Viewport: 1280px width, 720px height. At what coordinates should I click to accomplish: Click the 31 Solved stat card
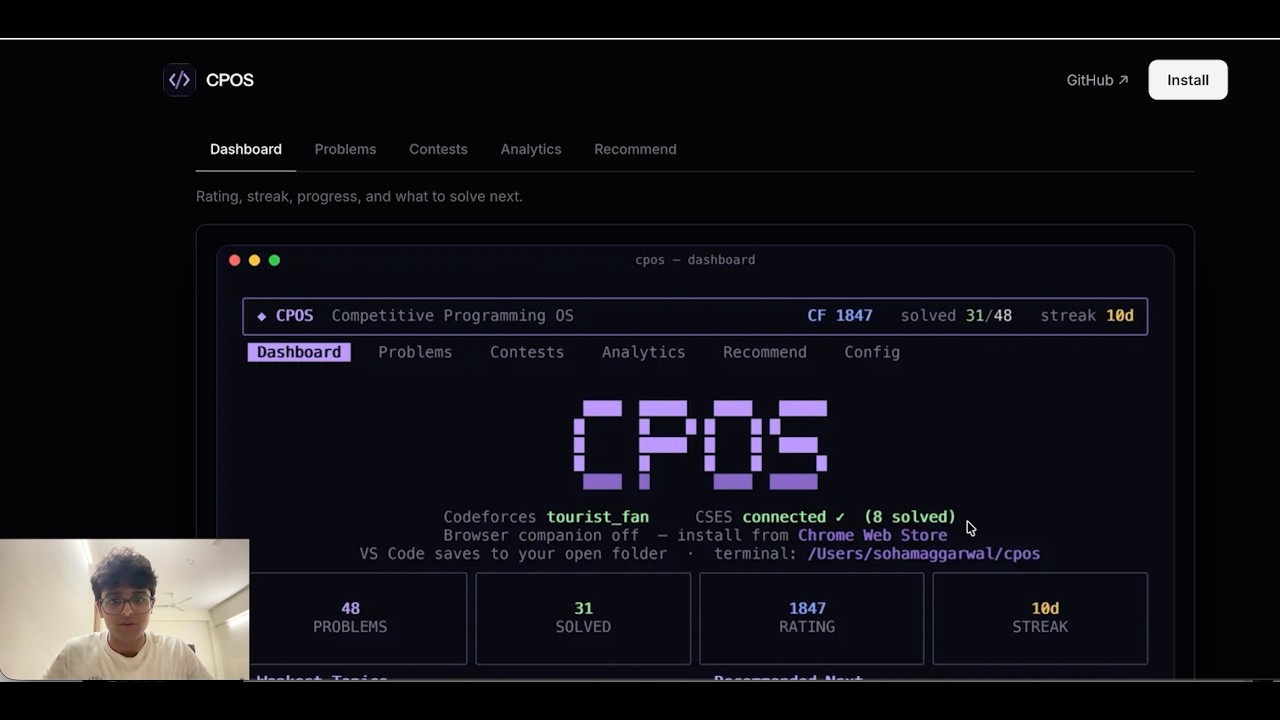click(x=583, y=618)
